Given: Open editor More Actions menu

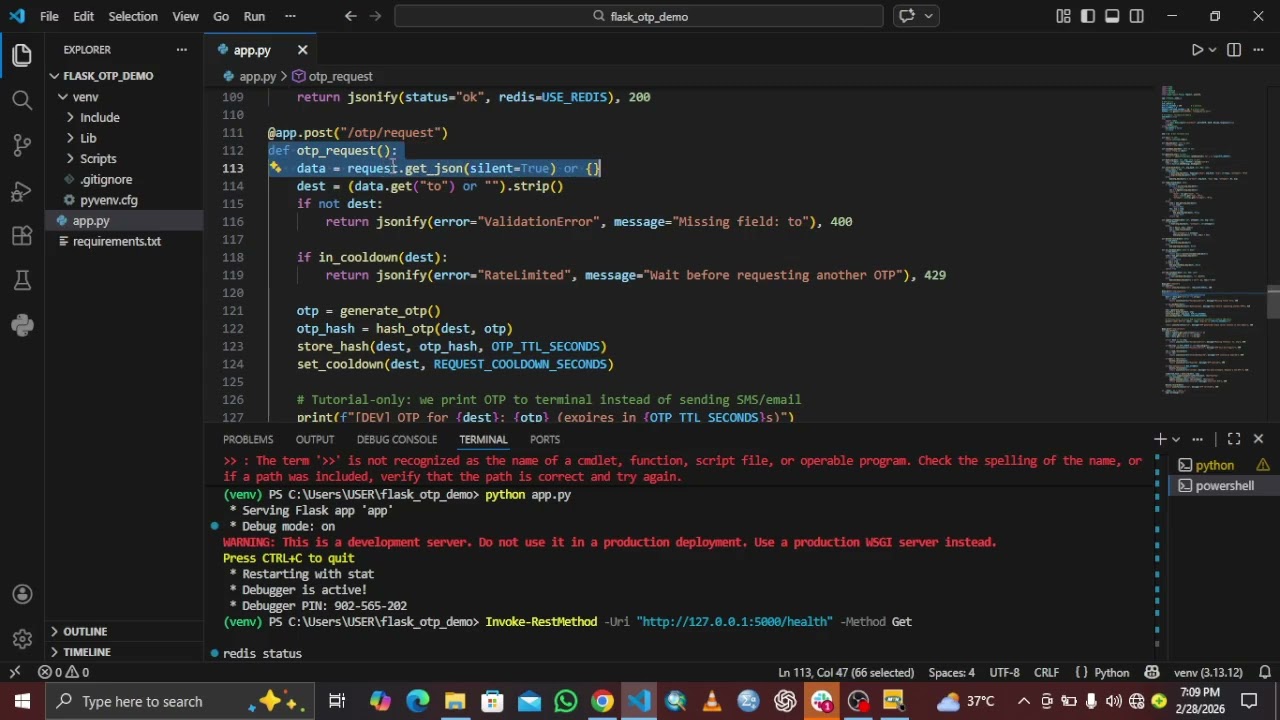Looking at the screenshot, I should [1259, 50].
